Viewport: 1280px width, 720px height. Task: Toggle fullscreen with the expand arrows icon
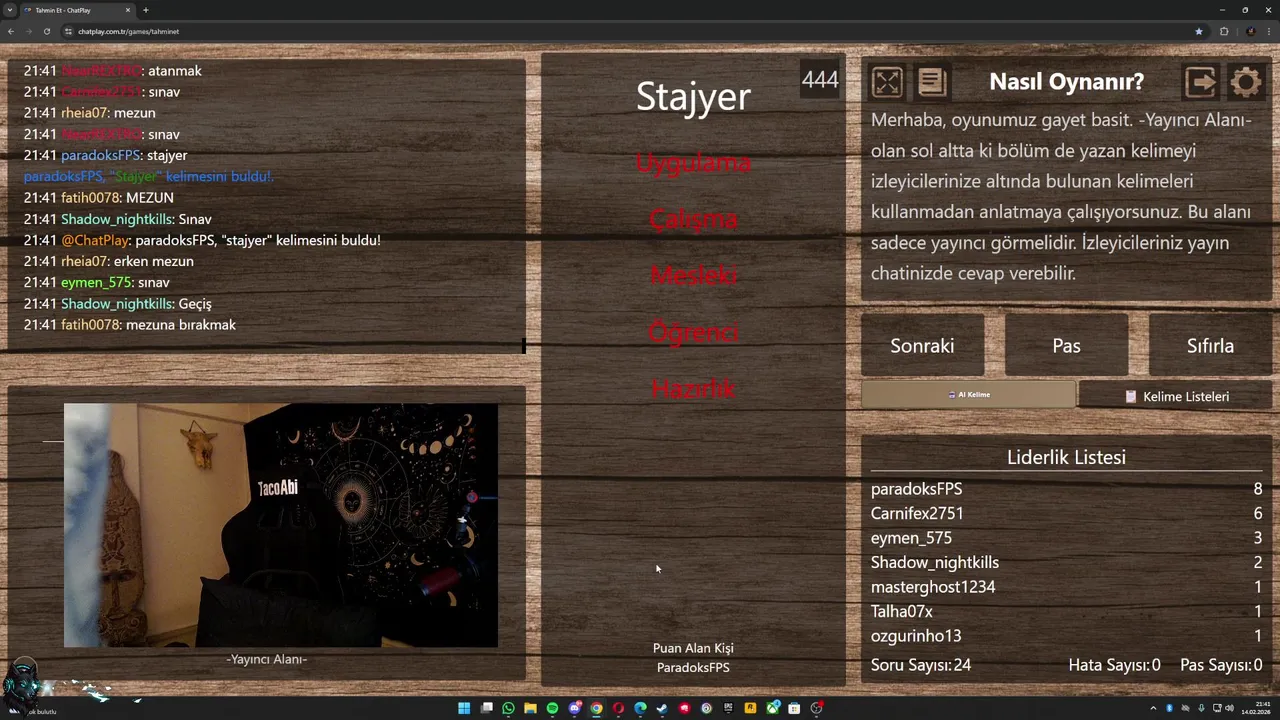tap(887, 82)
